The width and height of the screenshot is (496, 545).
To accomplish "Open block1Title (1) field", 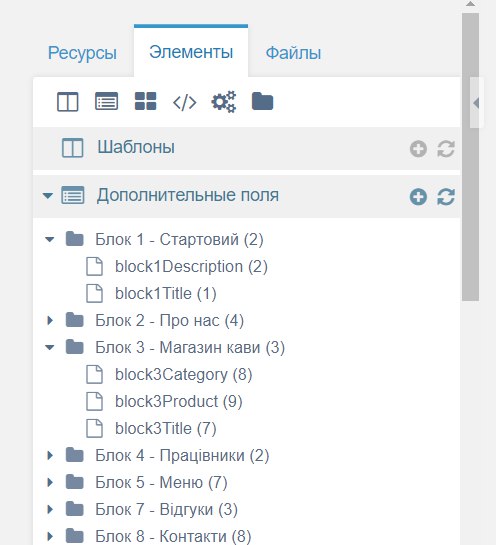I will (166, 293).
